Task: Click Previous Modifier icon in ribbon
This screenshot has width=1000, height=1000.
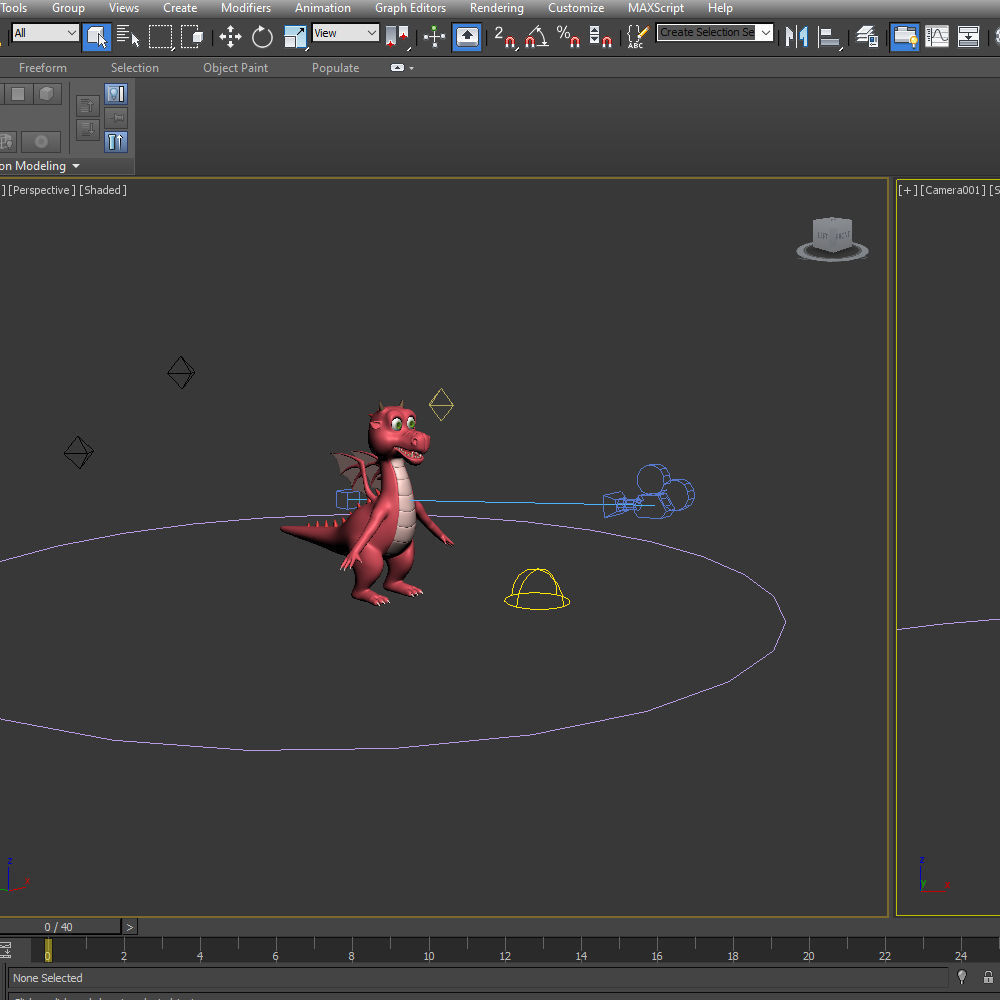Action: [x=87, y=106]
